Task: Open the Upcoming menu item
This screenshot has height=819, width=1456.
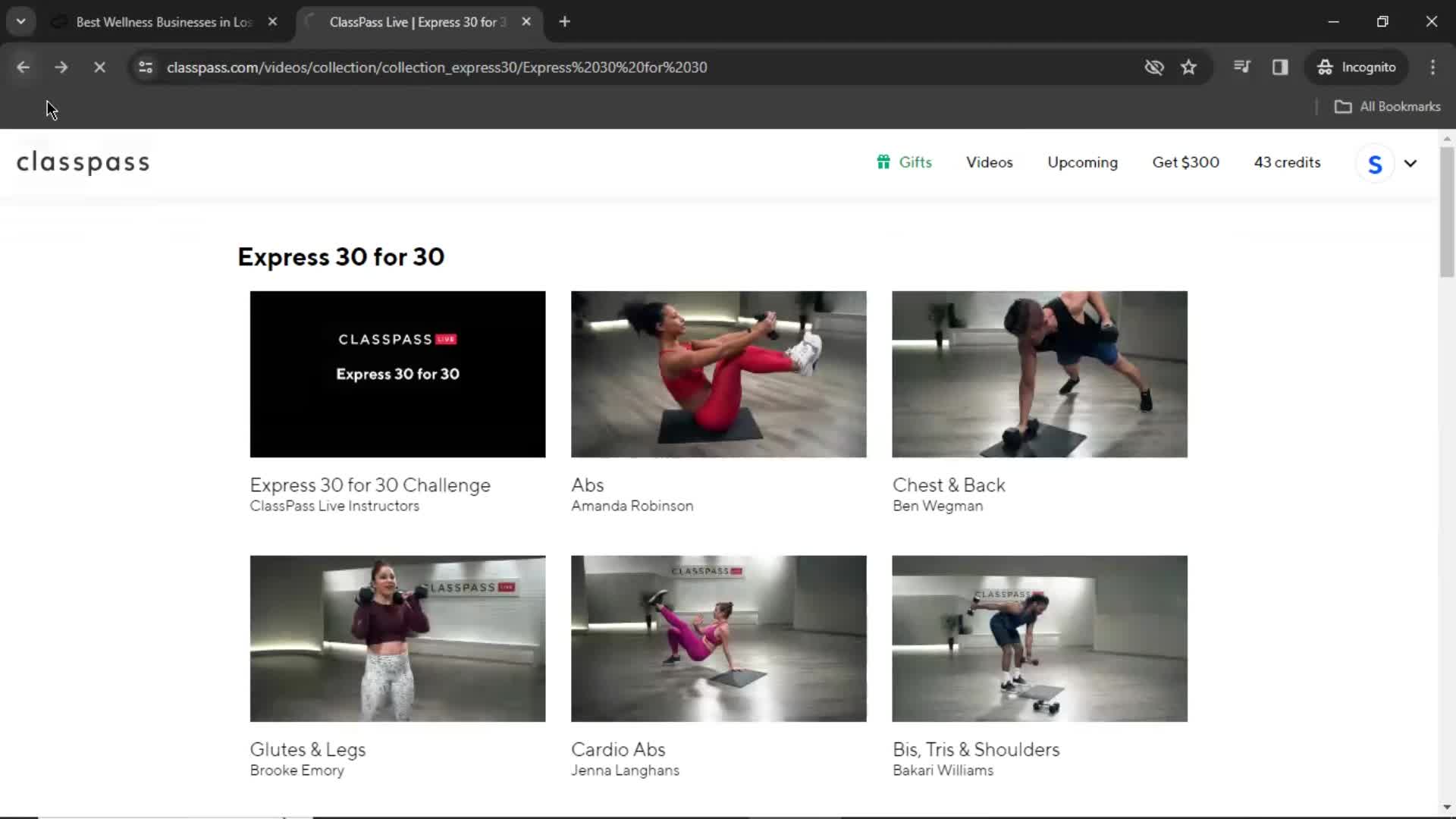Action: coord(1082,162)
